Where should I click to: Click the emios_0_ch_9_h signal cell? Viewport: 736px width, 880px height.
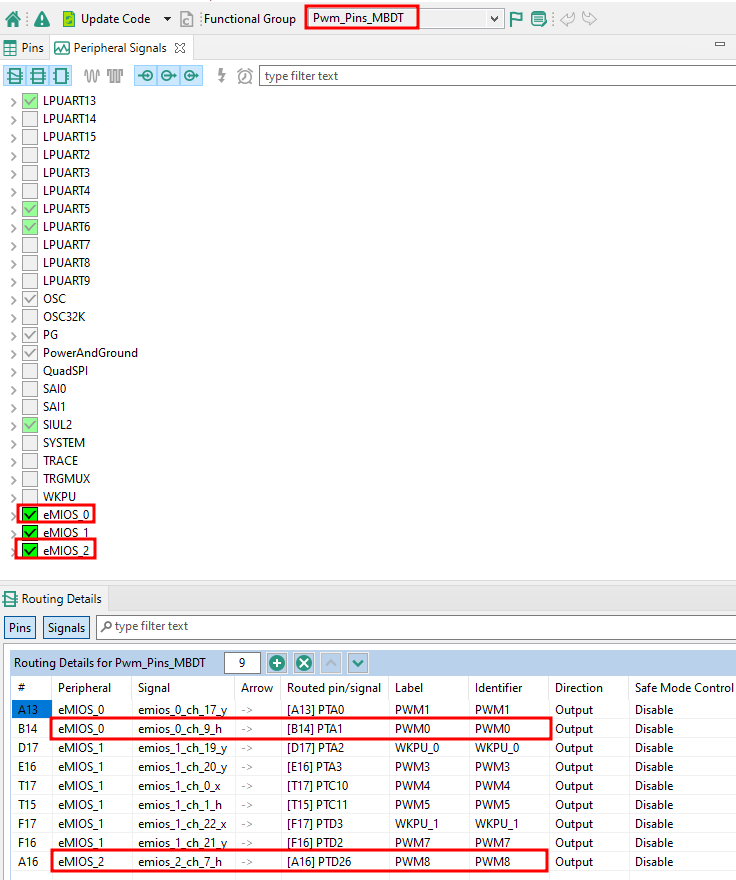tap(180, 729)
